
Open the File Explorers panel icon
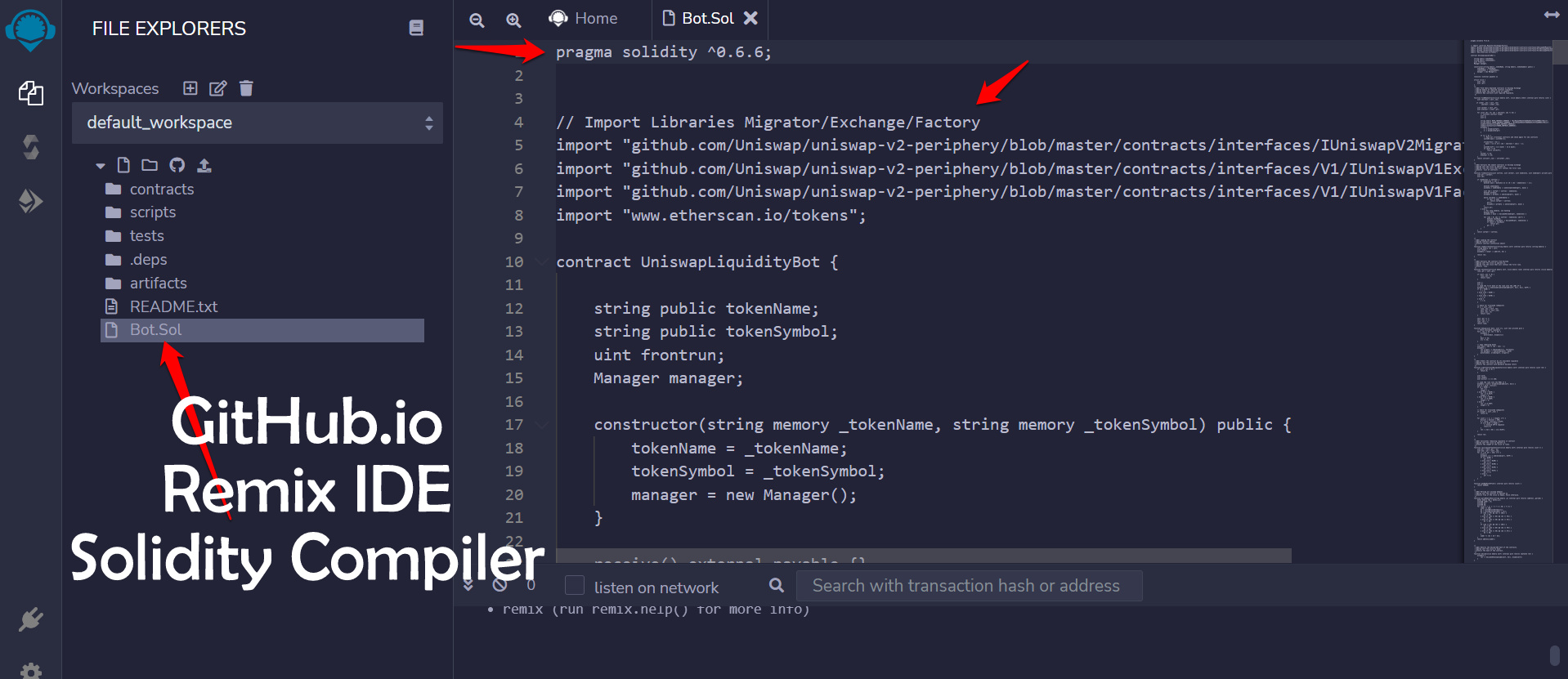coord(31,93)
